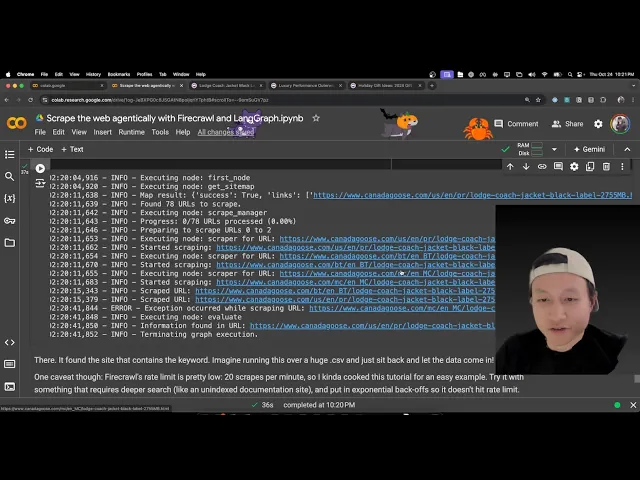The image size is (640, 480).
Task: Open macOS Spotlight search icon
Action: click(570, 74)
